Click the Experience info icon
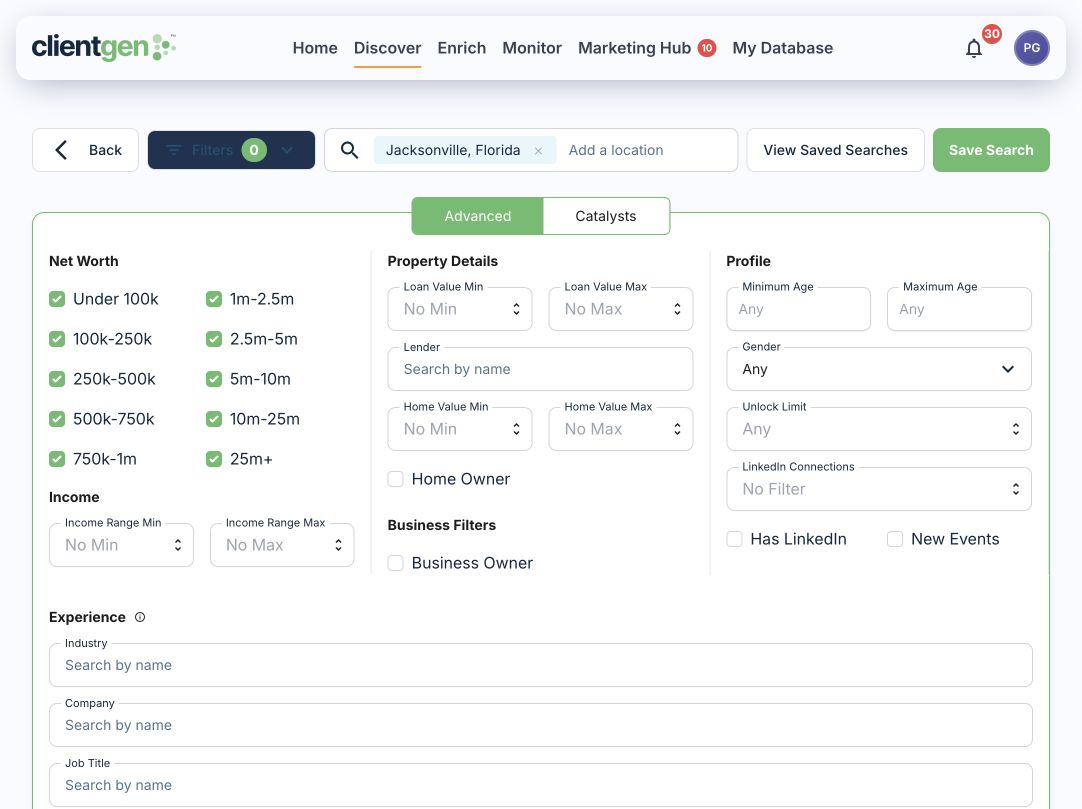 (140, 617)
